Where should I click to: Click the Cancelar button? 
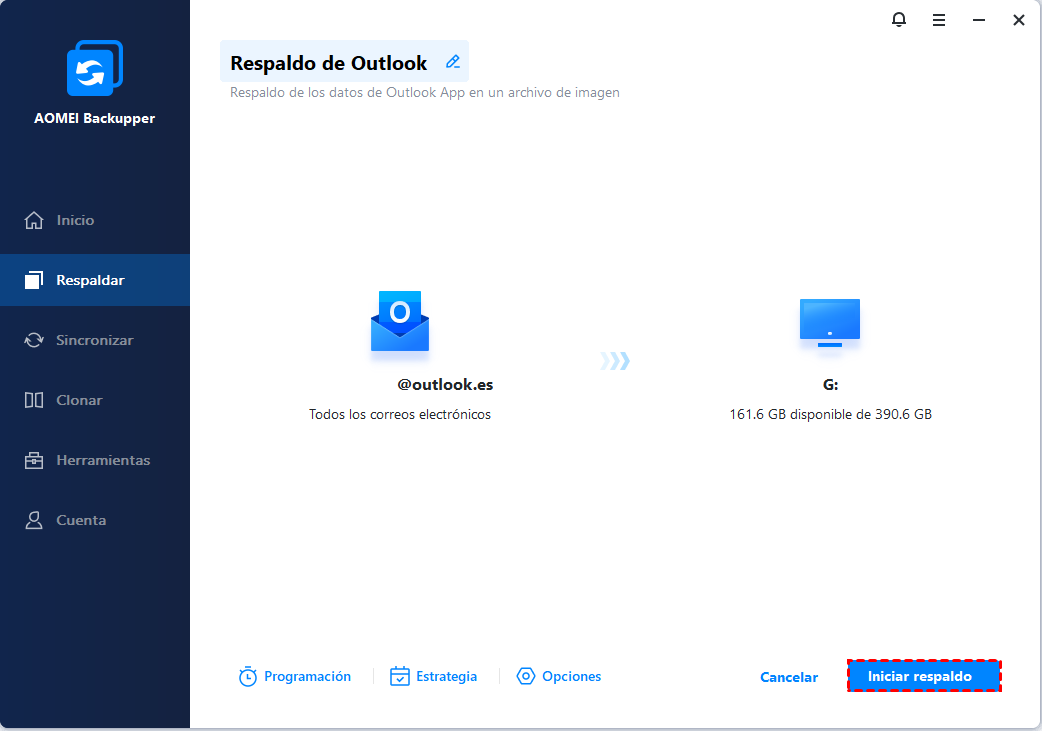pos(789,677)
